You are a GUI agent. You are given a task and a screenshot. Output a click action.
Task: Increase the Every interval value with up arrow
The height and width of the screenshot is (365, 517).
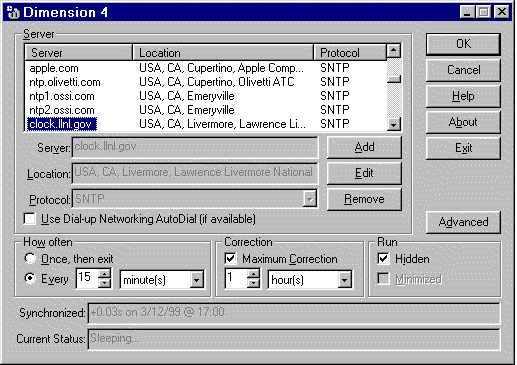point(105,274)
